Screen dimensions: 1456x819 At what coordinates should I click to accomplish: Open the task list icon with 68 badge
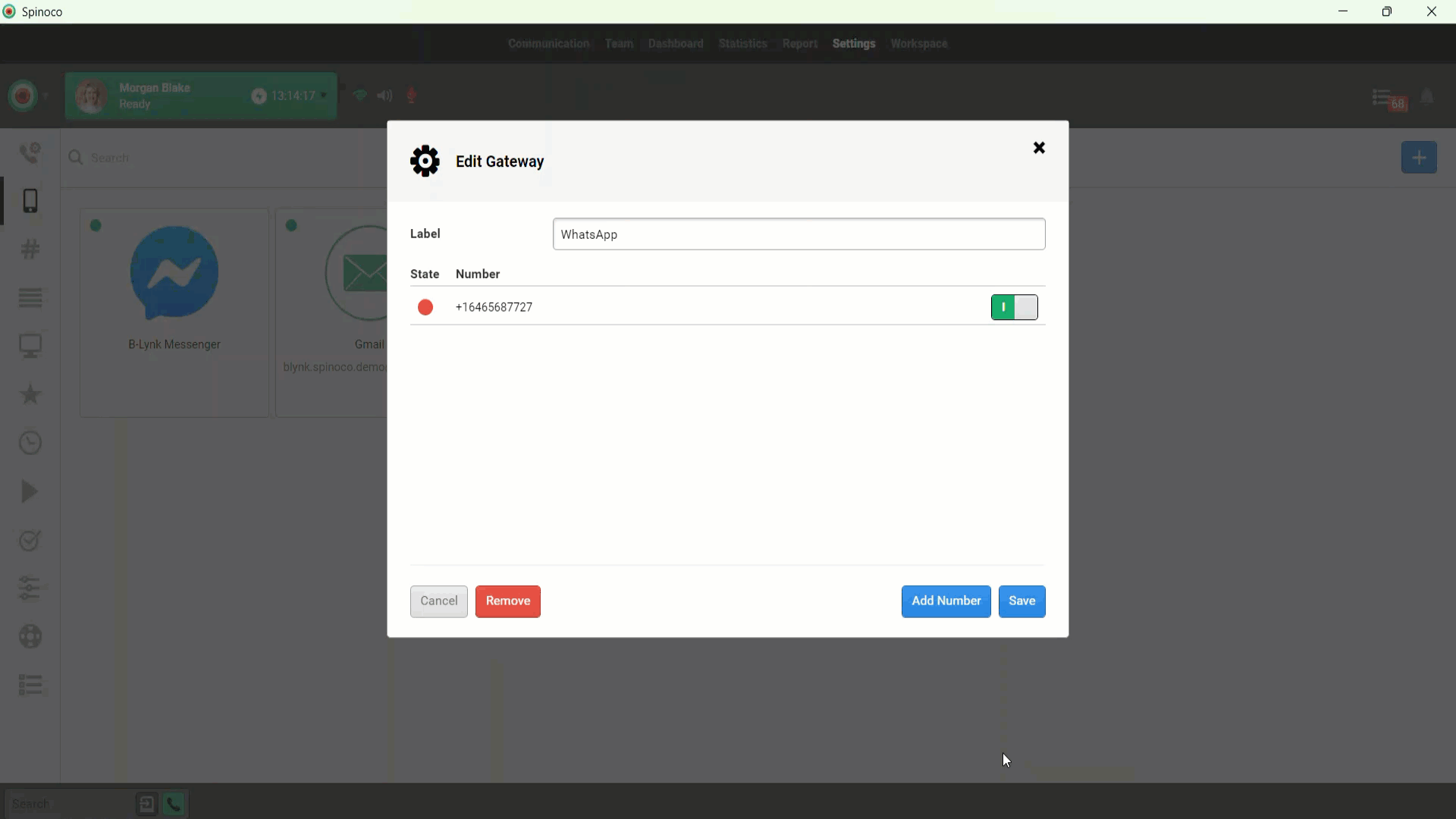point(1382,98)
